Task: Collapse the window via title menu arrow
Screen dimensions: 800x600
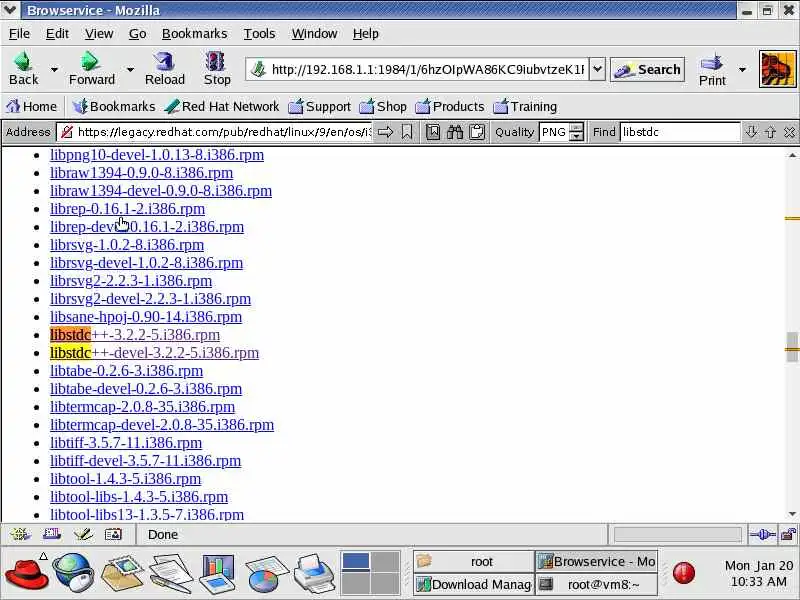Action: pos(10,10)
